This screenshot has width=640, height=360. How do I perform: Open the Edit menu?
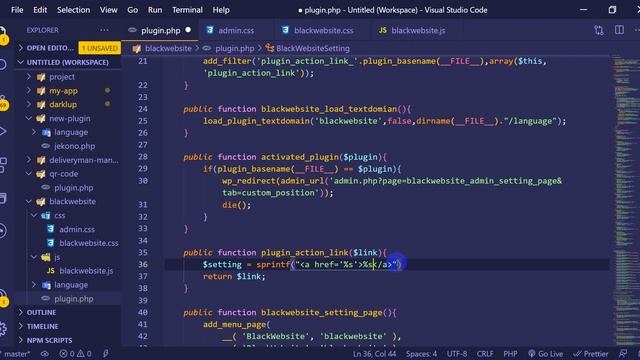40,10
